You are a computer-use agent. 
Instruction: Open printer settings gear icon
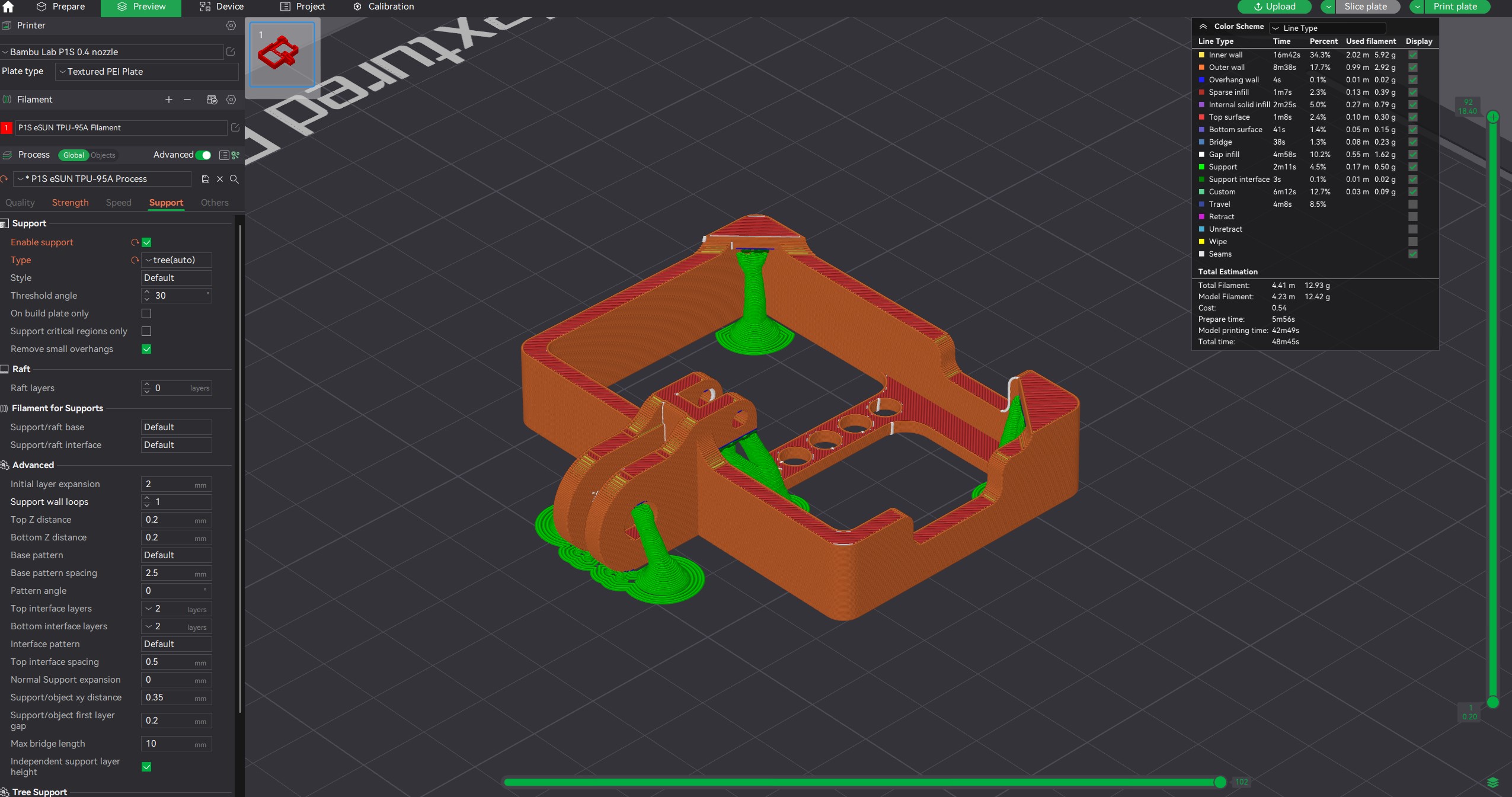pyautogui.click(x=231, y=25)
